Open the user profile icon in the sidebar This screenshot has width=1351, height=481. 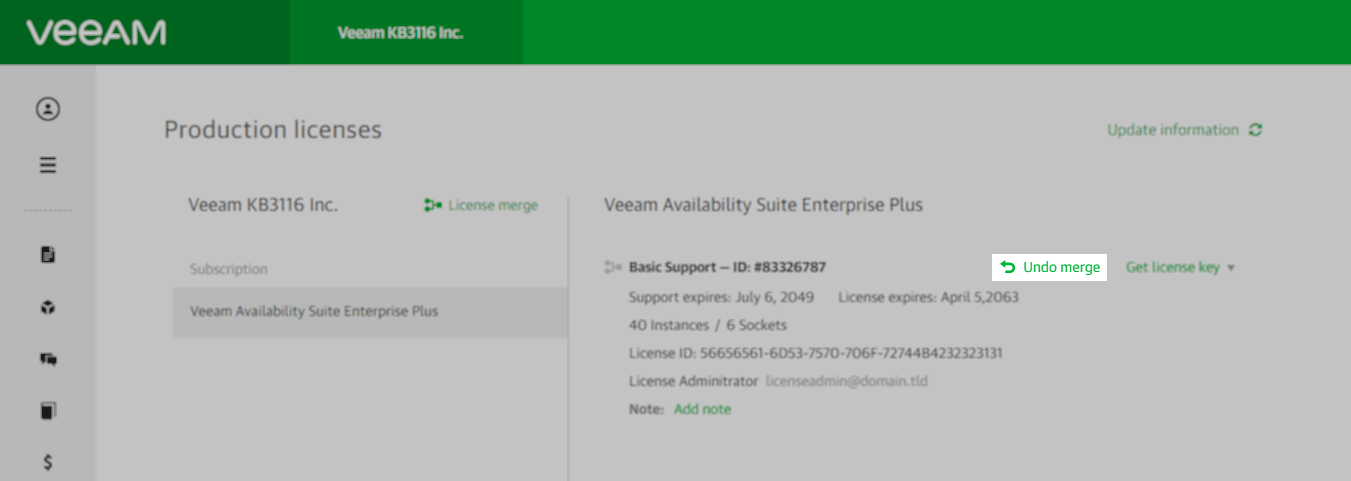pyautogui.click(x=48, y=109)
